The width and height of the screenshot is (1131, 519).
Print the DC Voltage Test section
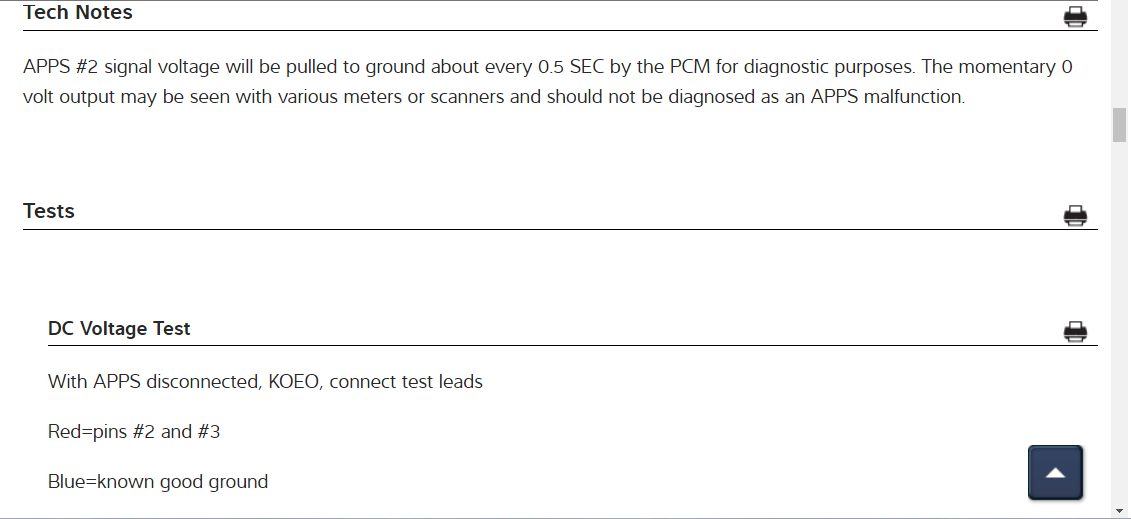pyautogui.click(x=1075, y=331)
